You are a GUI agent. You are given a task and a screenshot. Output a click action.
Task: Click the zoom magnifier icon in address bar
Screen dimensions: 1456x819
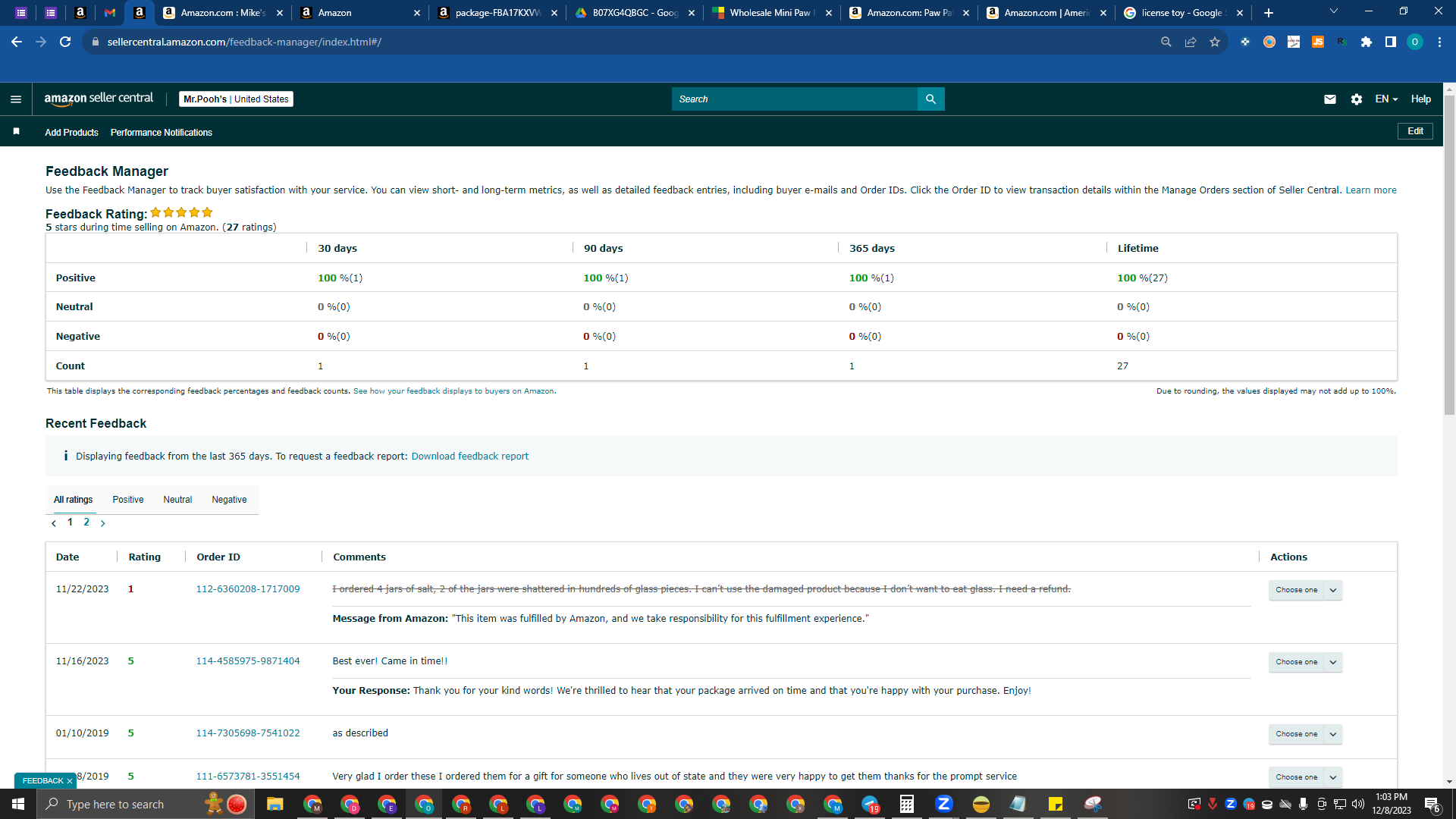[x=1166, y=42]
